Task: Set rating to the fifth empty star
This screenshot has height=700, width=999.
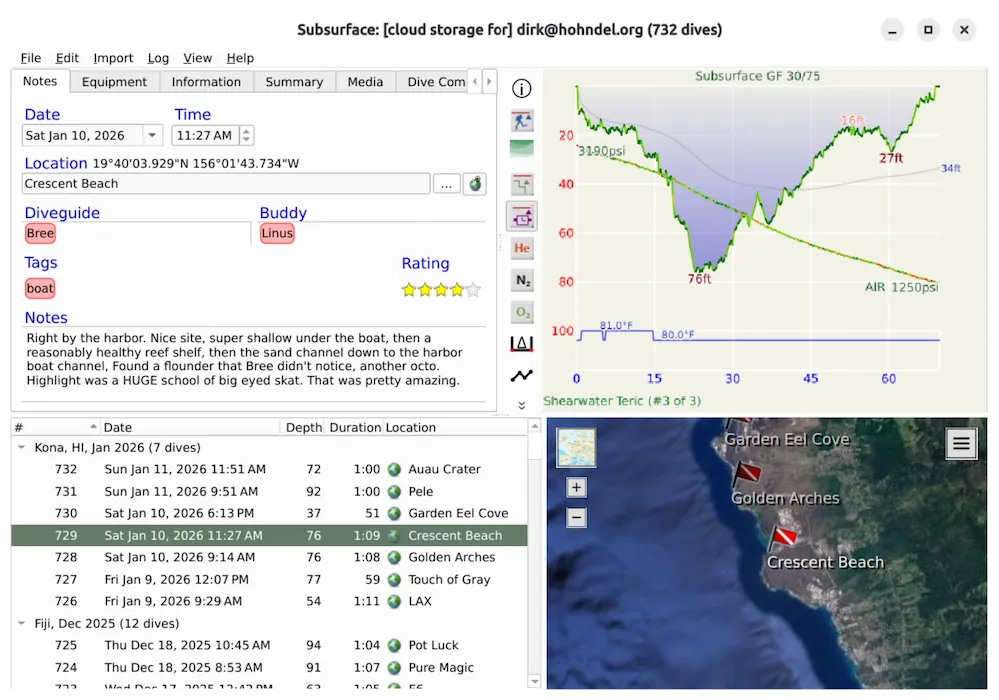Action: (x=473, y=290)
